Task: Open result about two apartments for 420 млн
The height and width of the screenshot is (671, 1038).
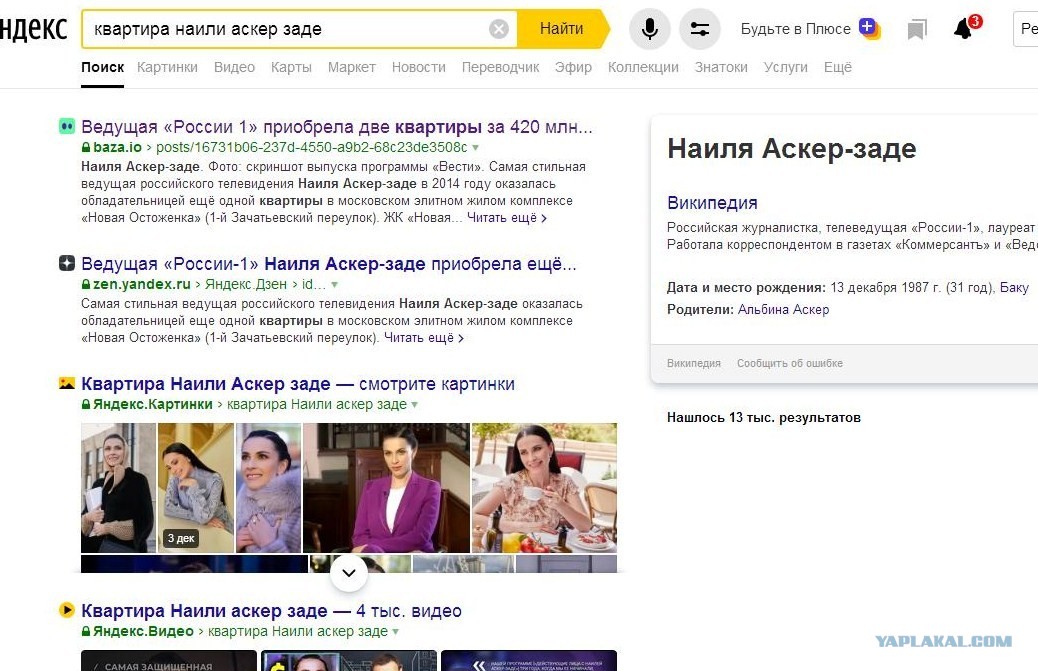Action: (337, 126)
